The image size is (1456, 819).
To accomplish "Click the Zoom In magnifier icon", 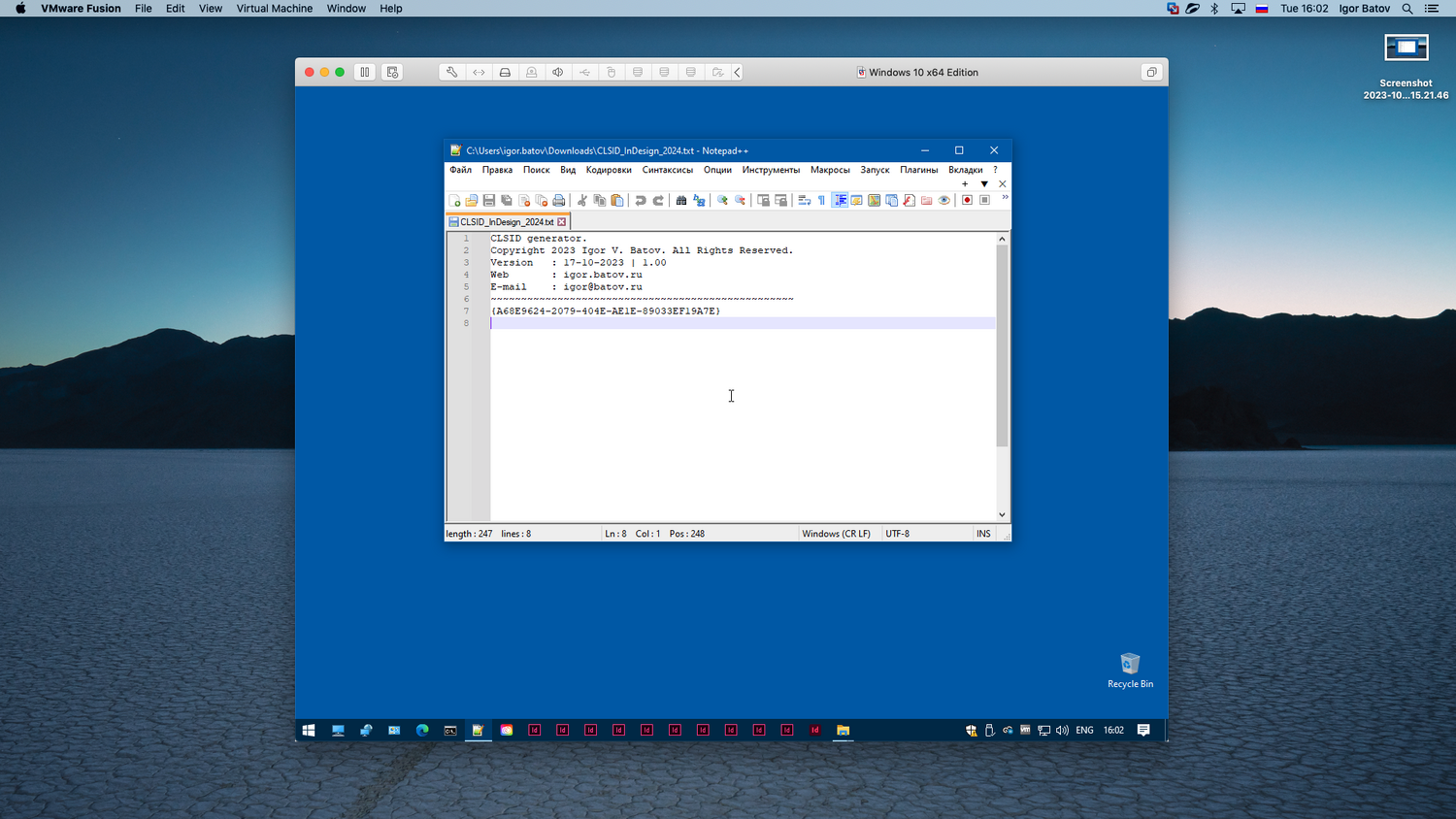I will [x=722, y=201].
